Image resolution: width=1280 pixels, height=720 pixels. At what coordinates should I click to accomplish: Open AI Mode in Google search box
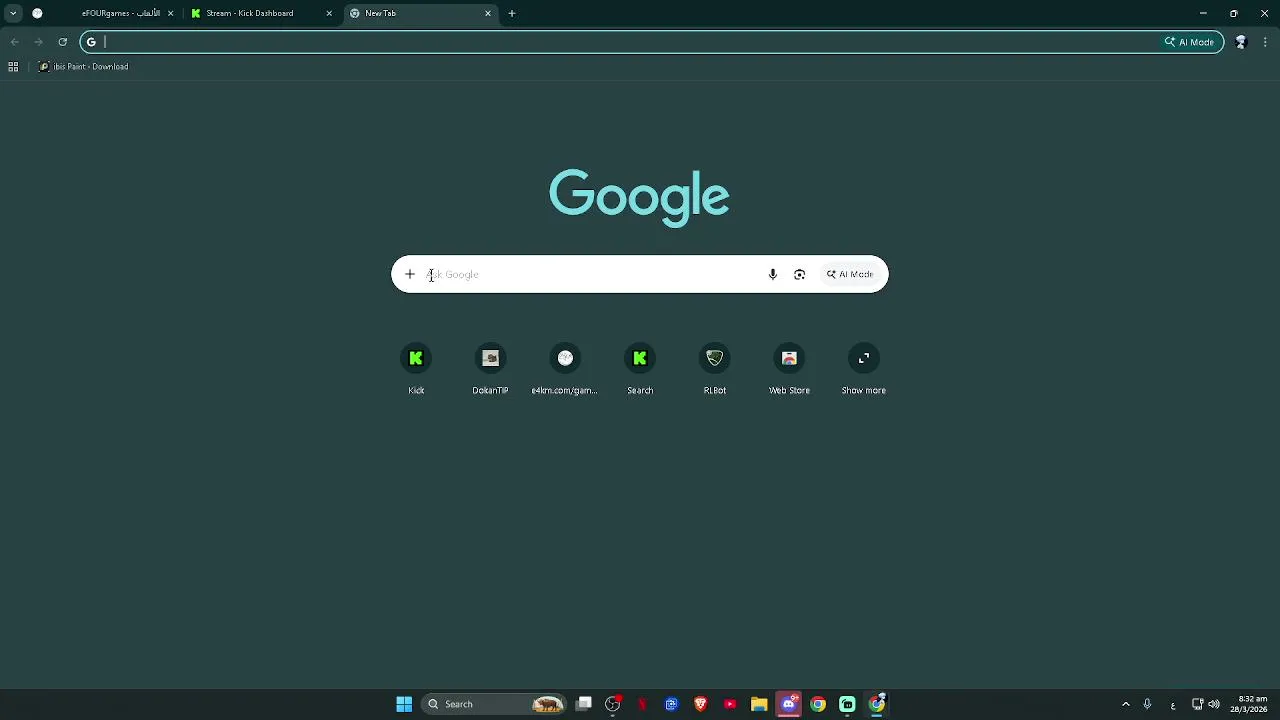(x=849, y=274)
